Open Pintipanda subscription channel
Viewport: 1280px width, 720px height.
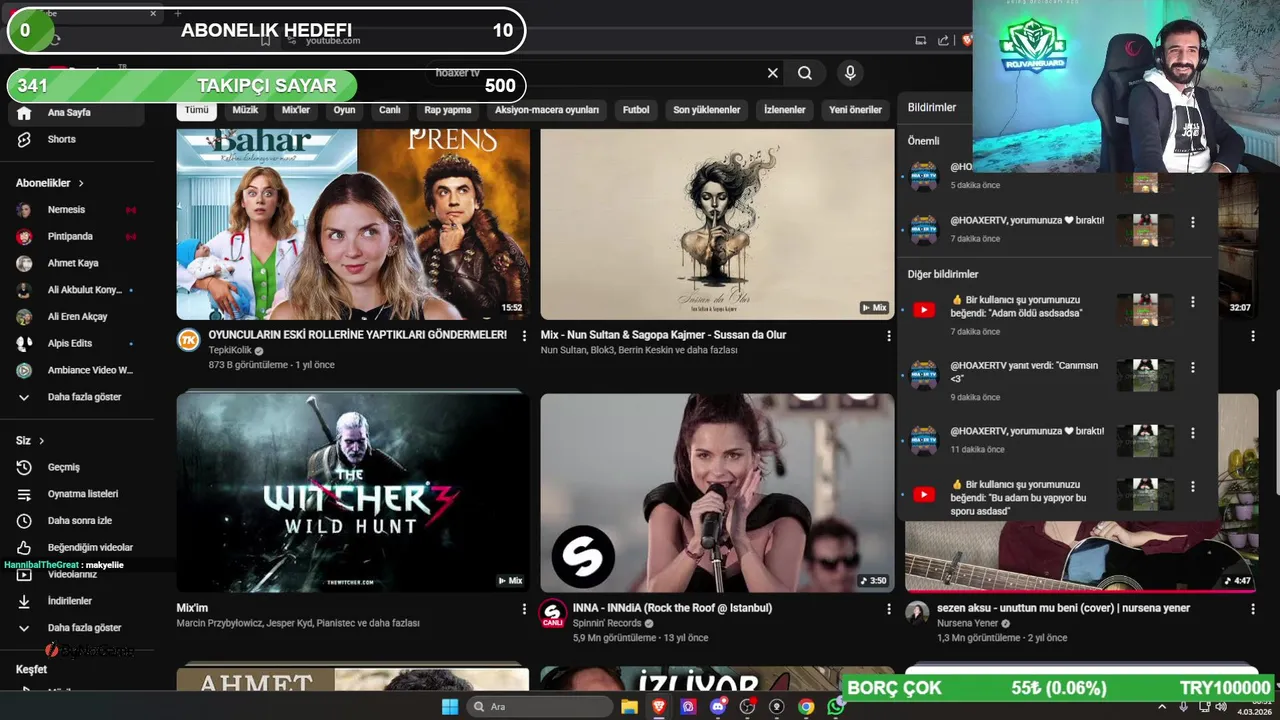72,237
